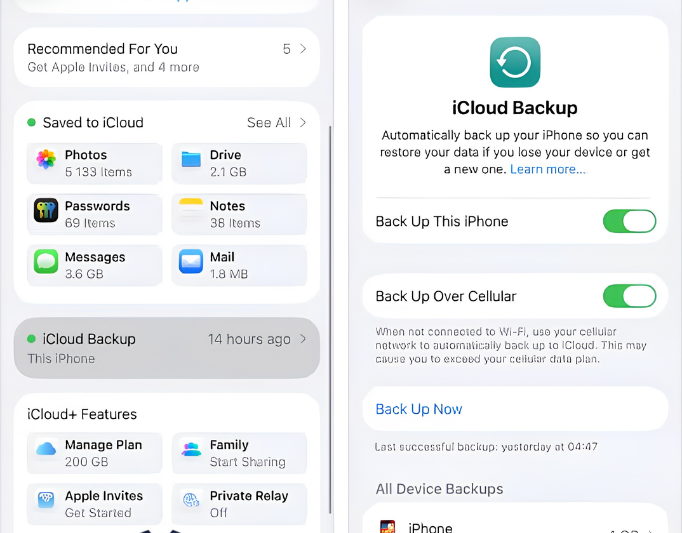The height and width of the screenshot is (533, 682).
Task: Disable Back Up Over Cellular switch
Action: point(629,296)
